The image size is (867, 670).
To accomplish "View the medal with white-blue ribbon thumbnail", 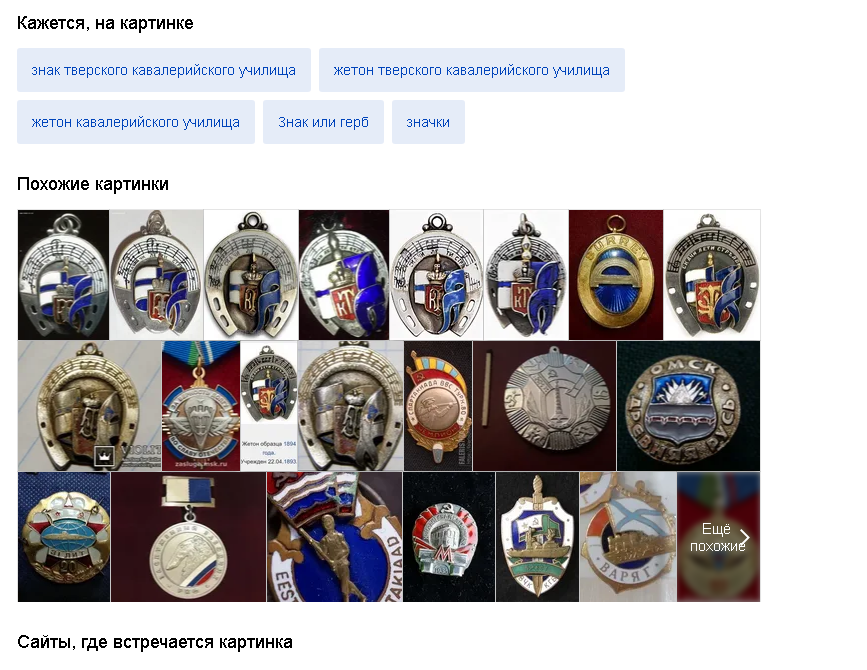I will [189, 537].
